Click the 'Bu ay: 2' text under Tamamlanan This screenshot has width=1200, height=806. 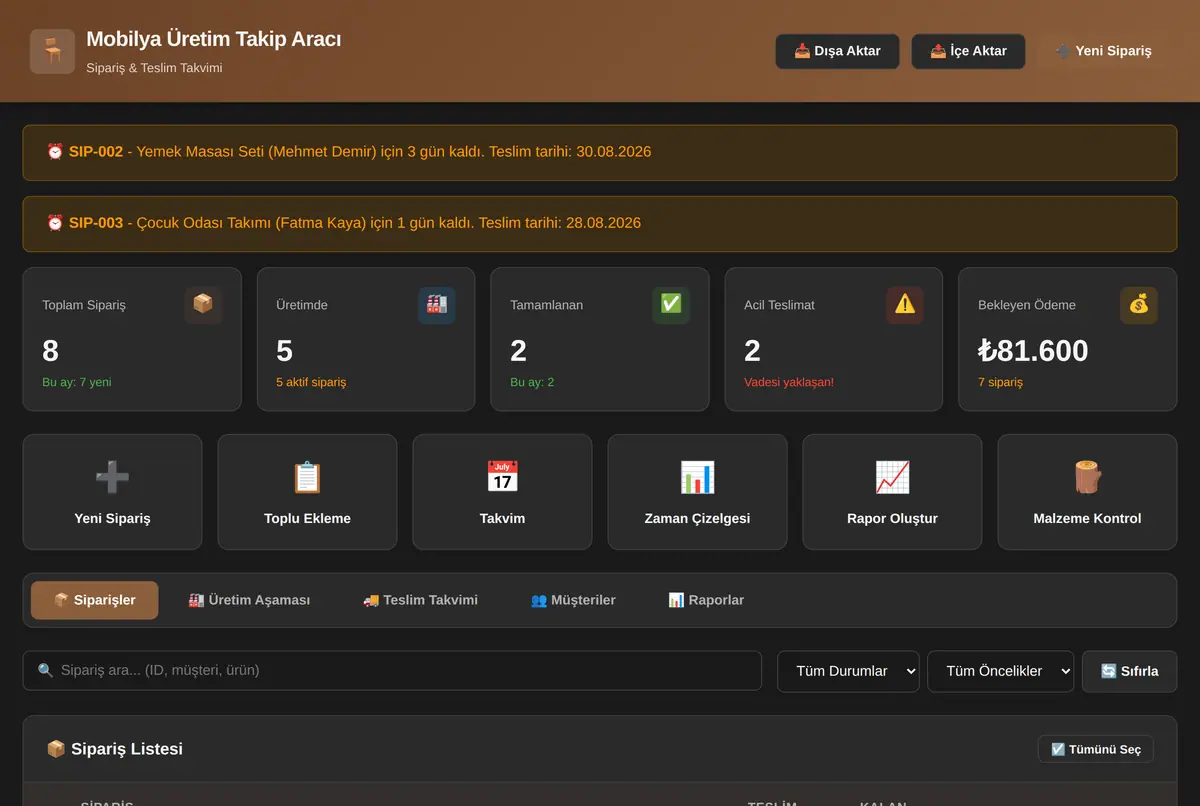pyautogui.click(x=532, y=382)
